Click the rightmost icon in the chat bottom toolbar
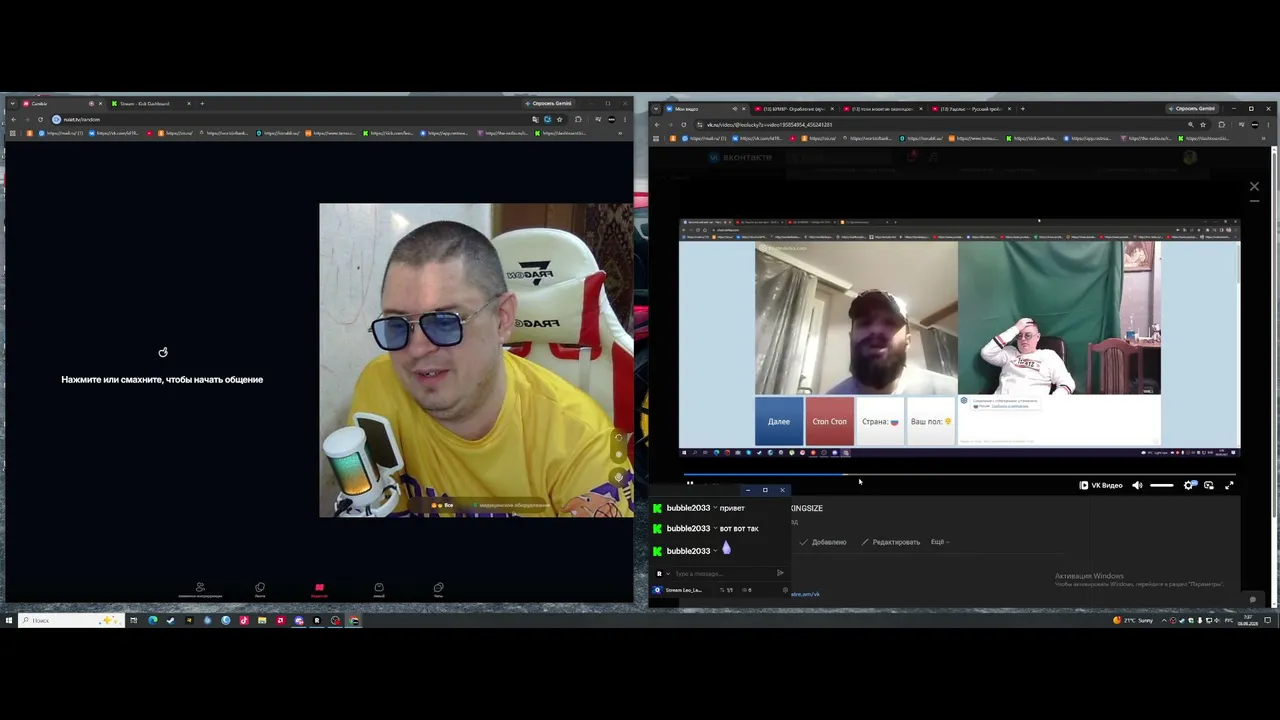 [438, 589]
